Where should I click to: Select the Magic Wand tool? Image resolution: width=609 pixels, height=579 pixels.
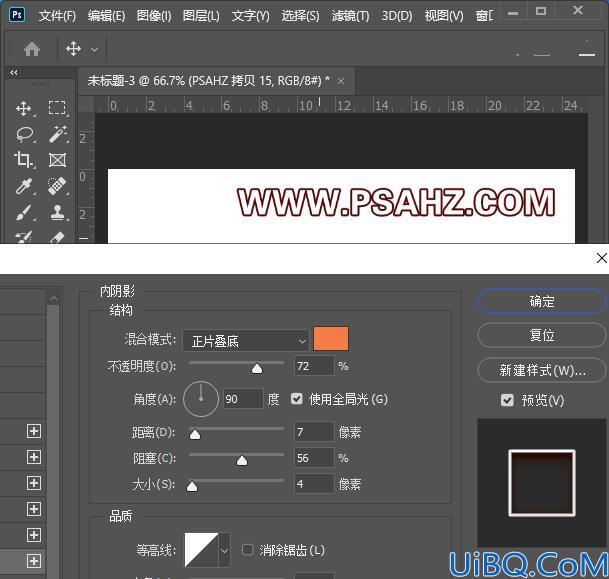[57, 134]
